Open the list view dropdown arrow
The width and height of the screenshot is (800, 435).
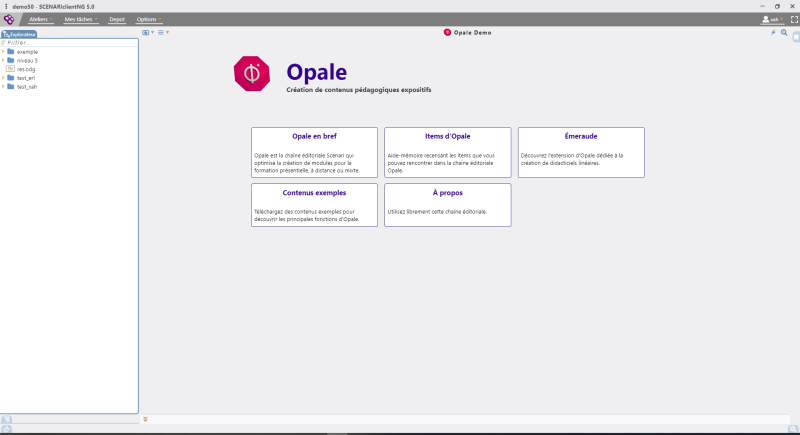[x=167, y=33]
